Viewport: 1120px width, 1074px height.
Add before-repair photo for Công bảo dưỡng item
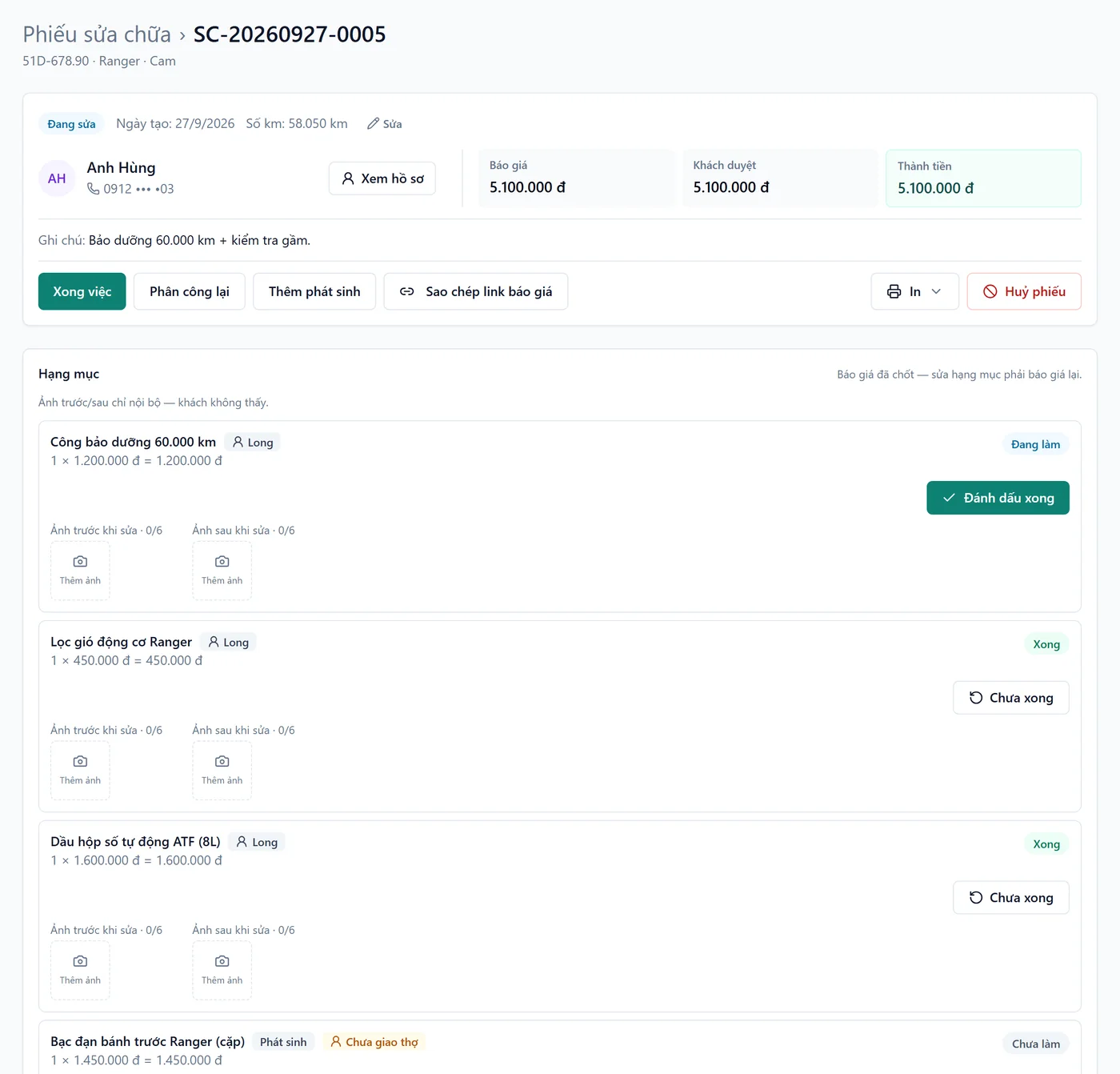coord(80,571)
